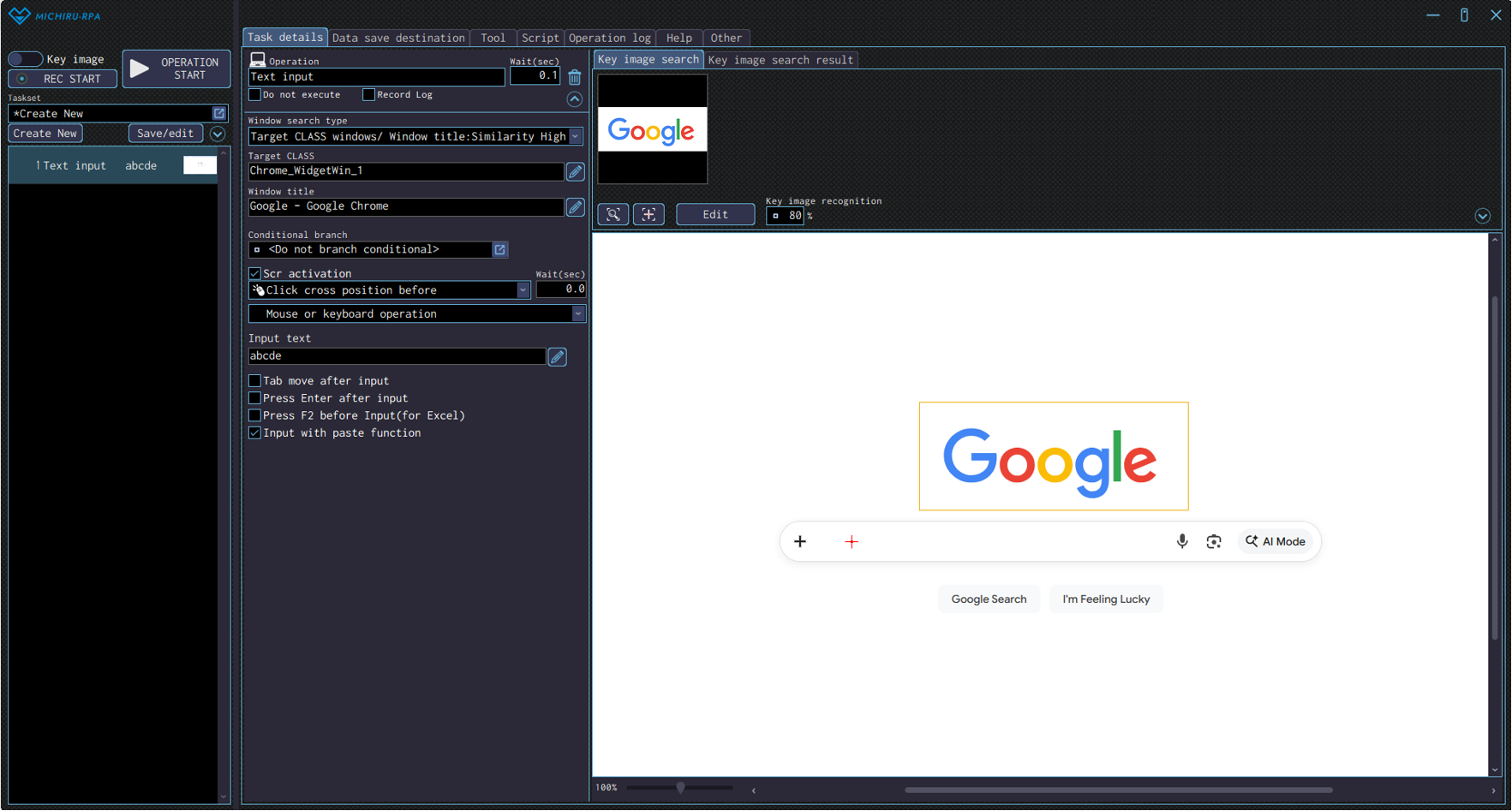Click the Save/edit button
This screenshot has height=811, width=1512.
click(165, 134)
